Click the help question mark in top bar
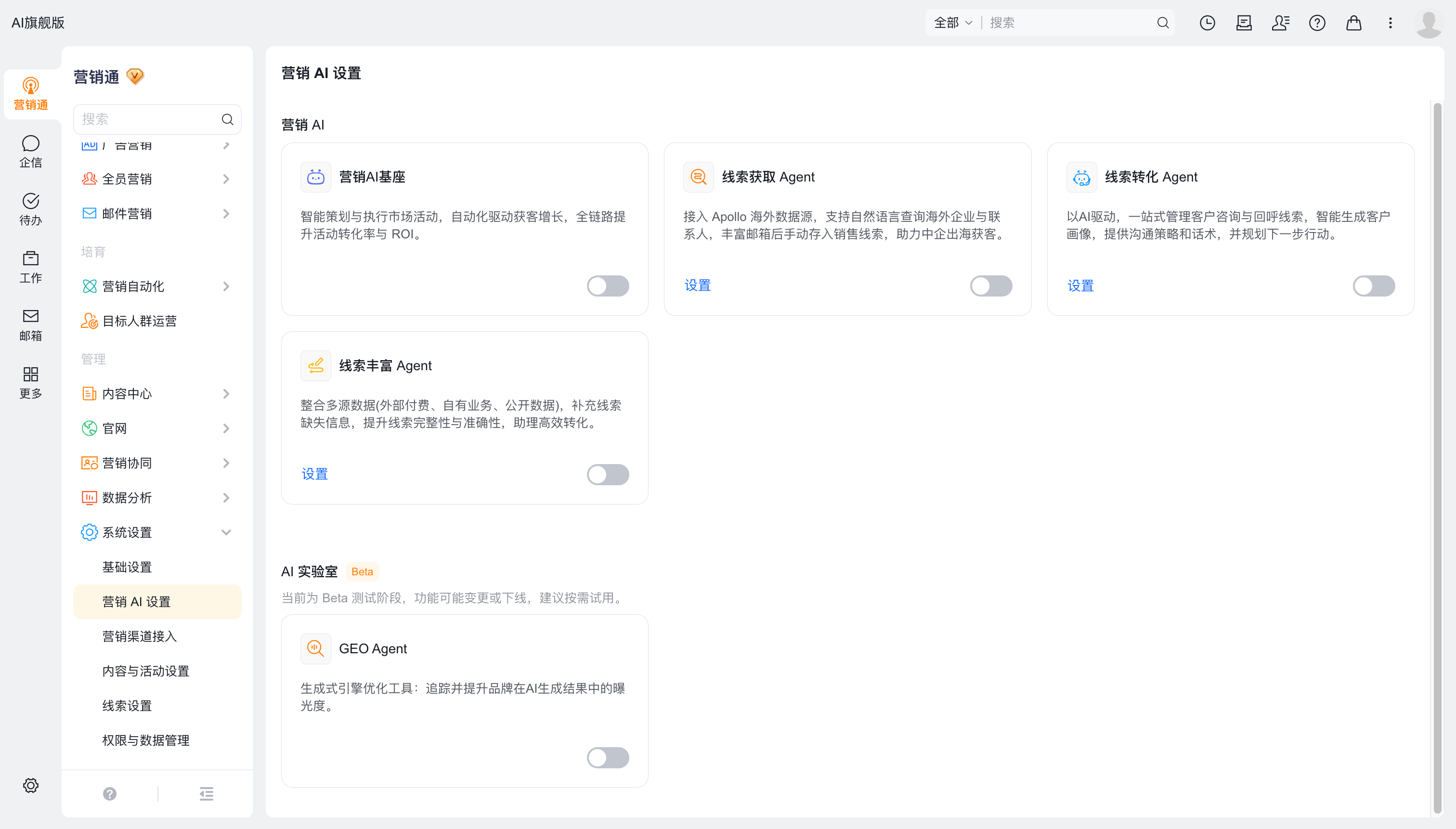 (1317, 23)
